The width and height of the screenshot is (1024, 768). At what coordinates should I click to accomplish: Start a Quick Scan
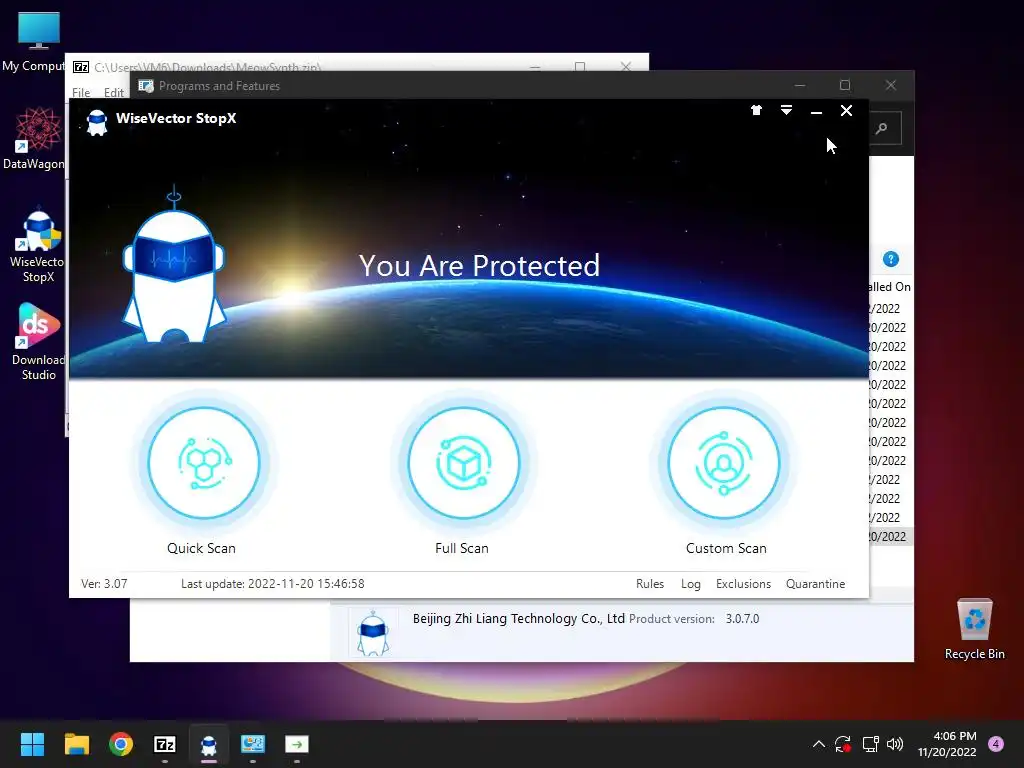(203, 463)
